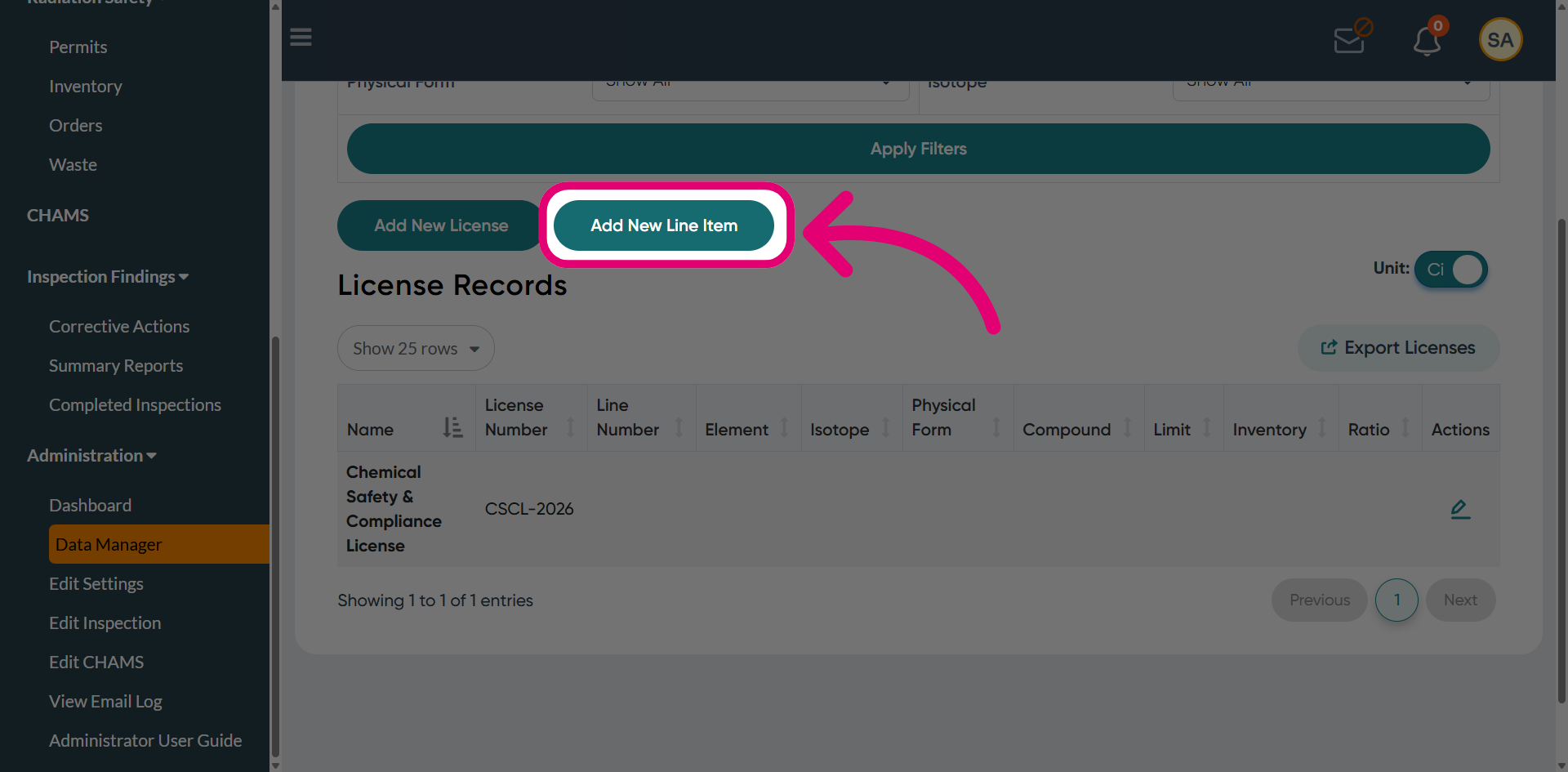Click the edit pencil icon for CSCL-2026
The height and width of the screenshot is (772, 1568).
point(1460,509)
